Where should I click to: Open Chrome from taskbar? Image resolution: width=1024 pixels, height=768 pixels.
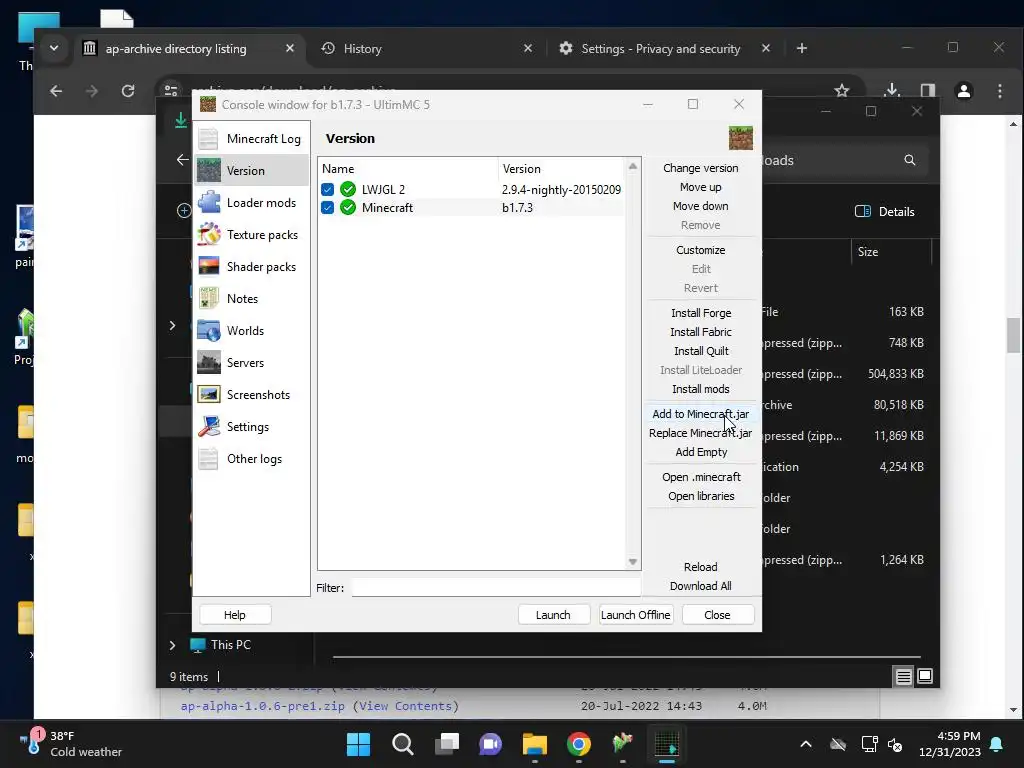point(579,744)
